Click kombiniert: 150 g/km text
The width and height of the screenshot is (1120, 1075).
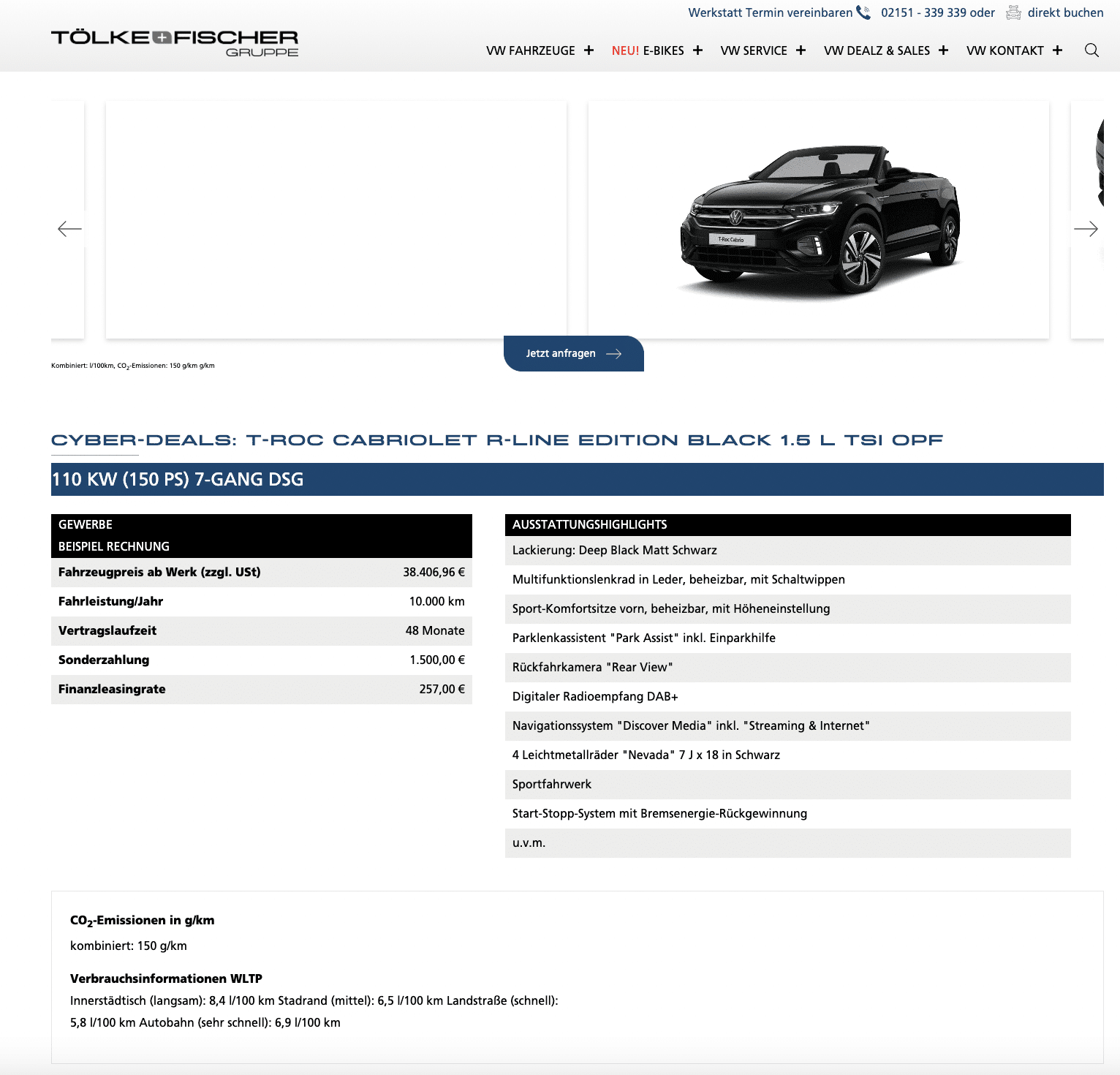(129, 946)
